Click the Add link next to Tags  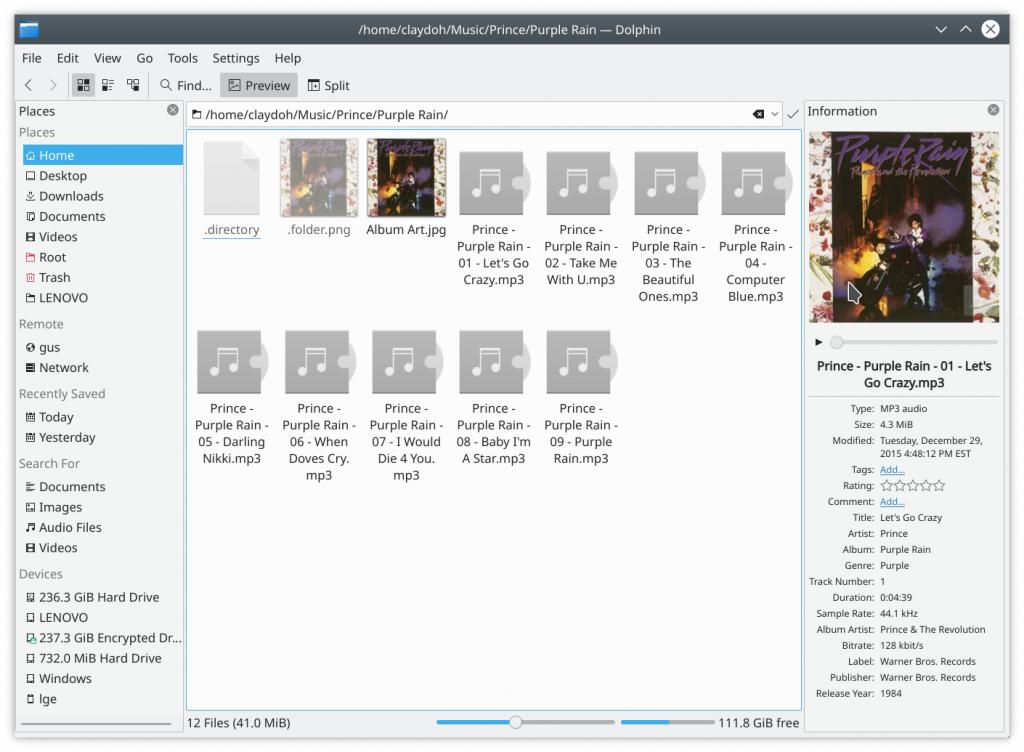click(892, 470)
